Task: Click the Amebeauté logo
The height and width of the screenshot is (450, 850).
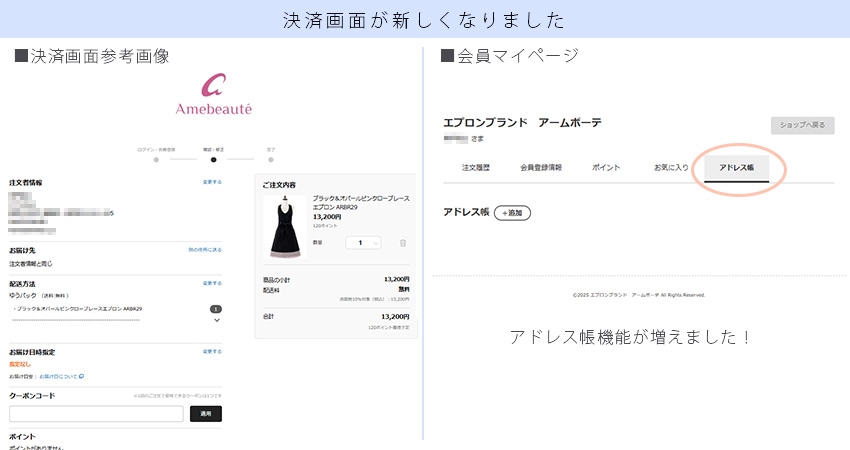Action: [x=213, y=99]
